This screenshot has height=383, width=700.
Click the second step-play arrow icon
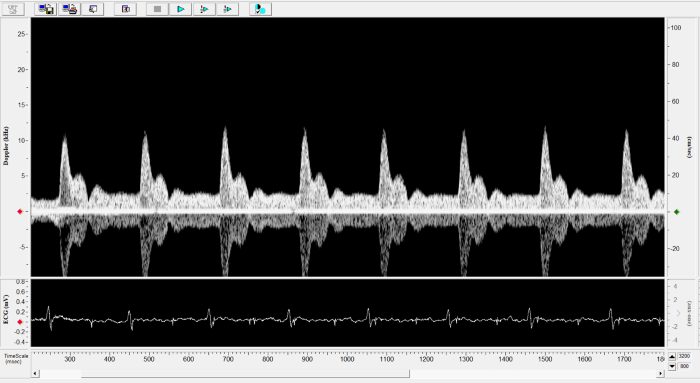click(x=227, y=9)
